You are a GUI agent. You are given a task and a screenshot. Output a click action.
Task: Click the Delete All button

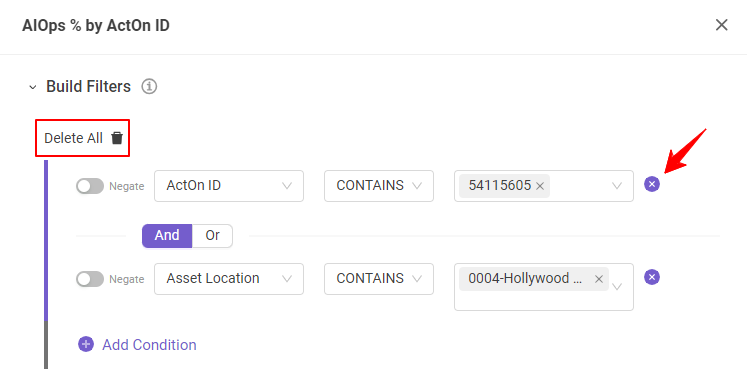point(82,138)
